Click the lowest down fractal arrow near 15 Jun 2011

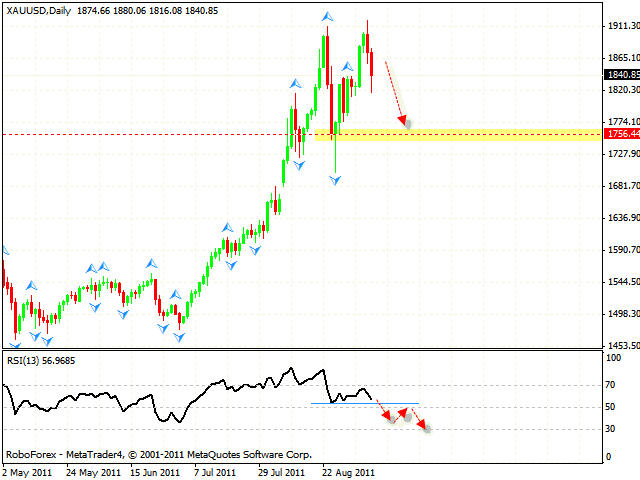(x=180, y=337)
